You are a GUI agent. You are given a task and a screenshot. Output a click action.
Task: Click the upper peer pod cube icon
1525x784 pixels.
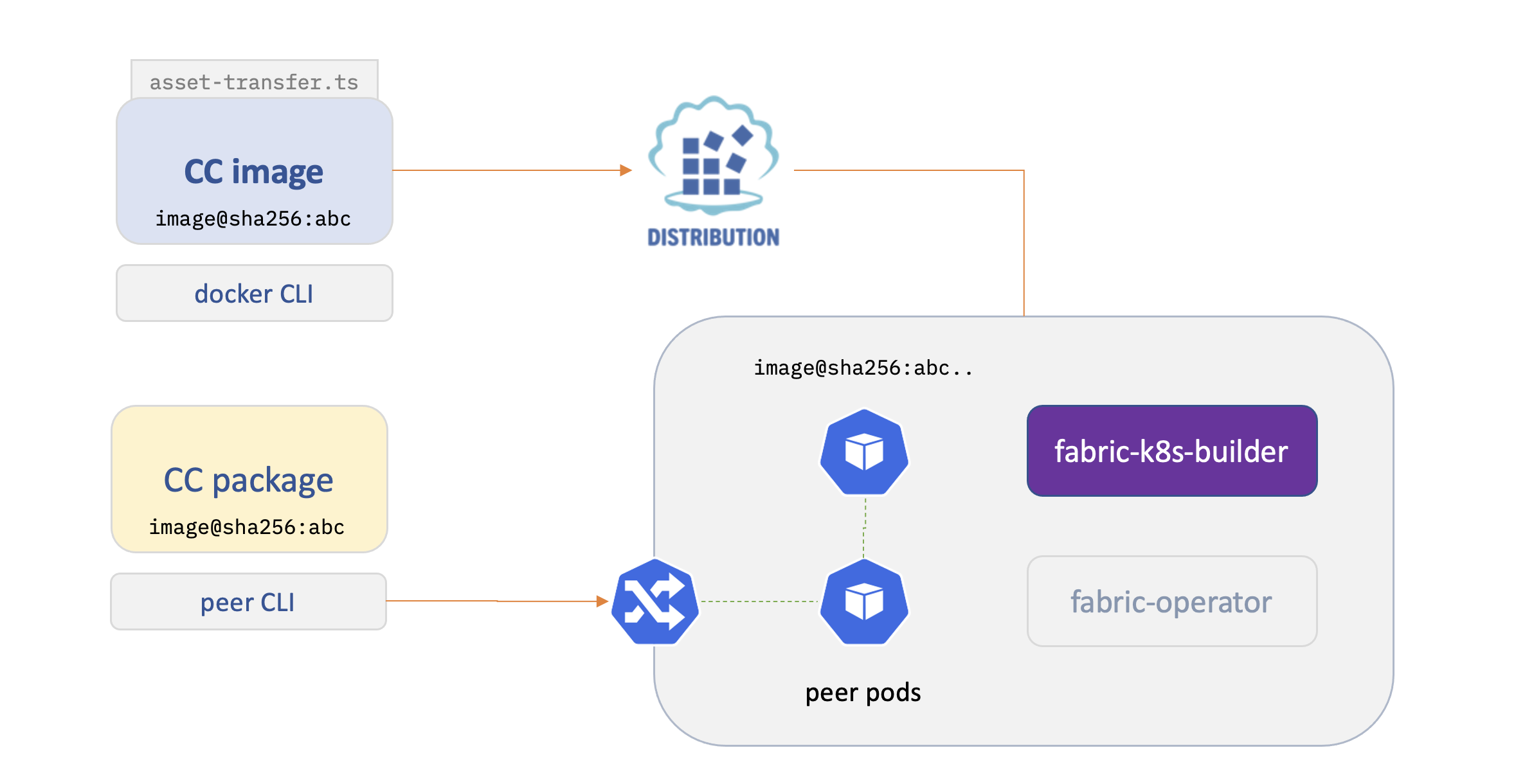864,452
